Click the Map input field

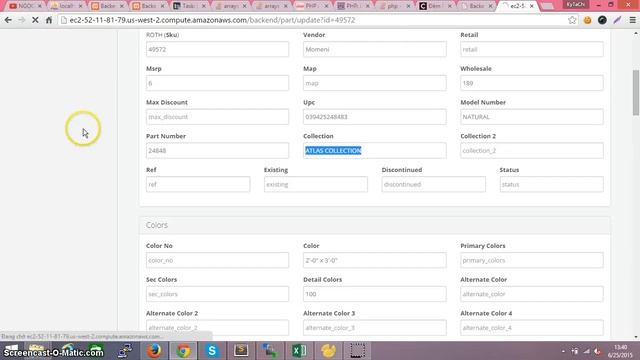tap(374, 83)
